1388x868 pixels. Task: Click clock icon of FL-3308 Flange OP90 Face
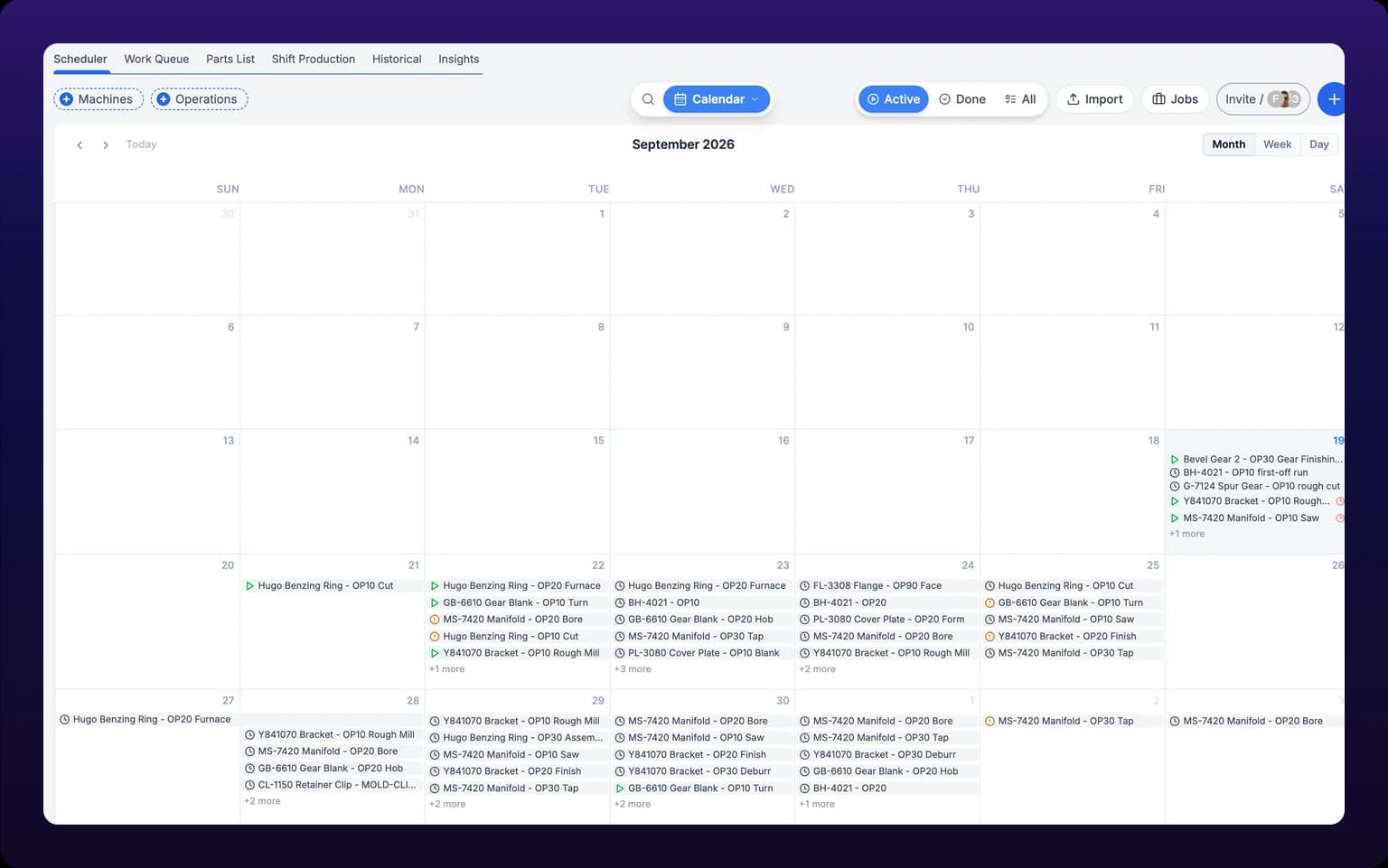point(804,586)
